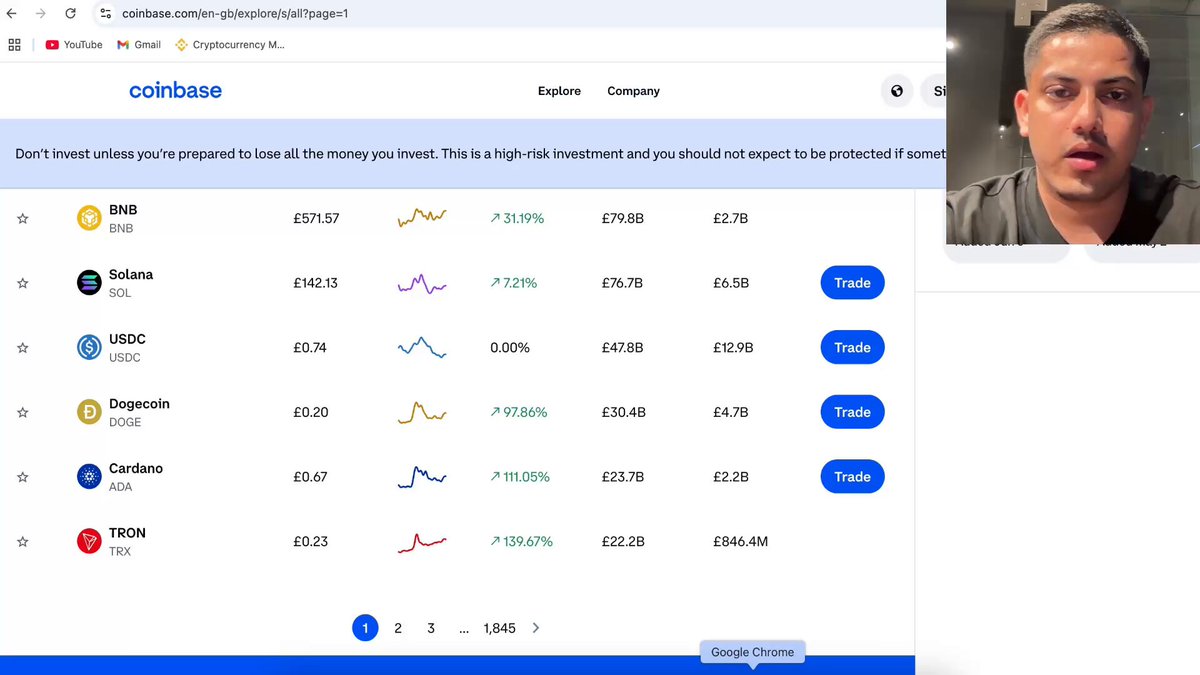Open the Solana sparkline chart
Screen dimensions: 1200x675
click(x=422, y=284)
